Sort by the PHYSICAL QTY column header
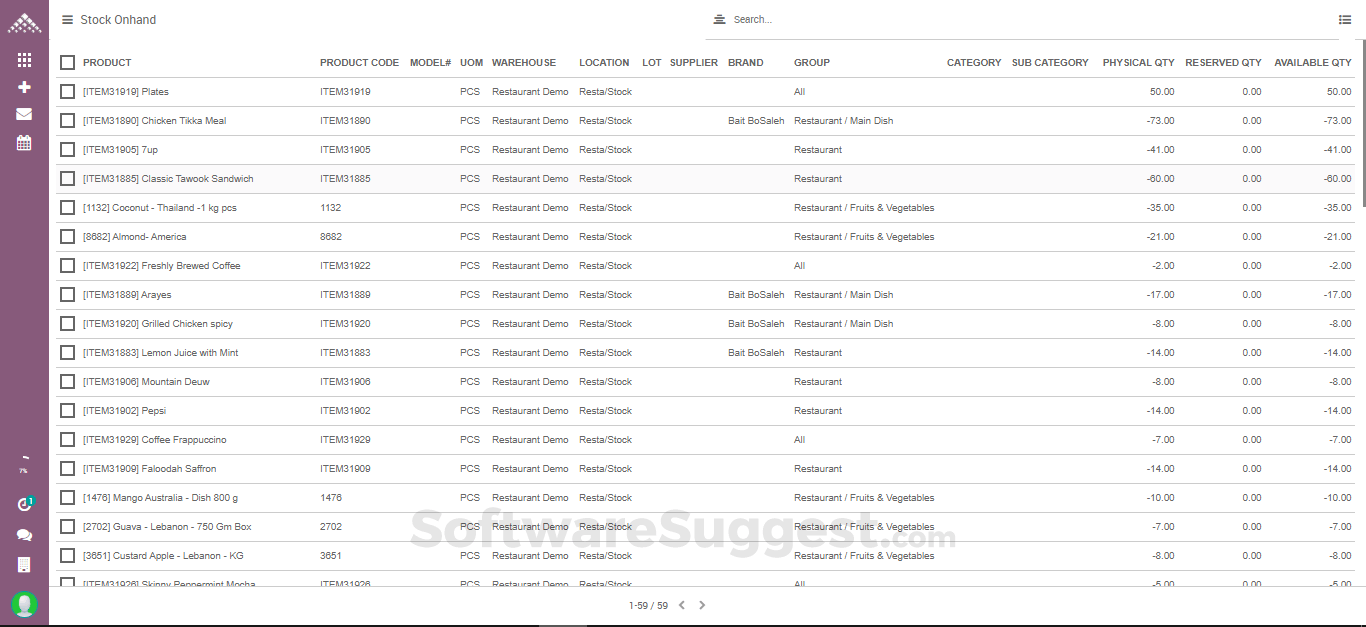This screenshot has height=627, width=1366. click(x=1139, y=63)
